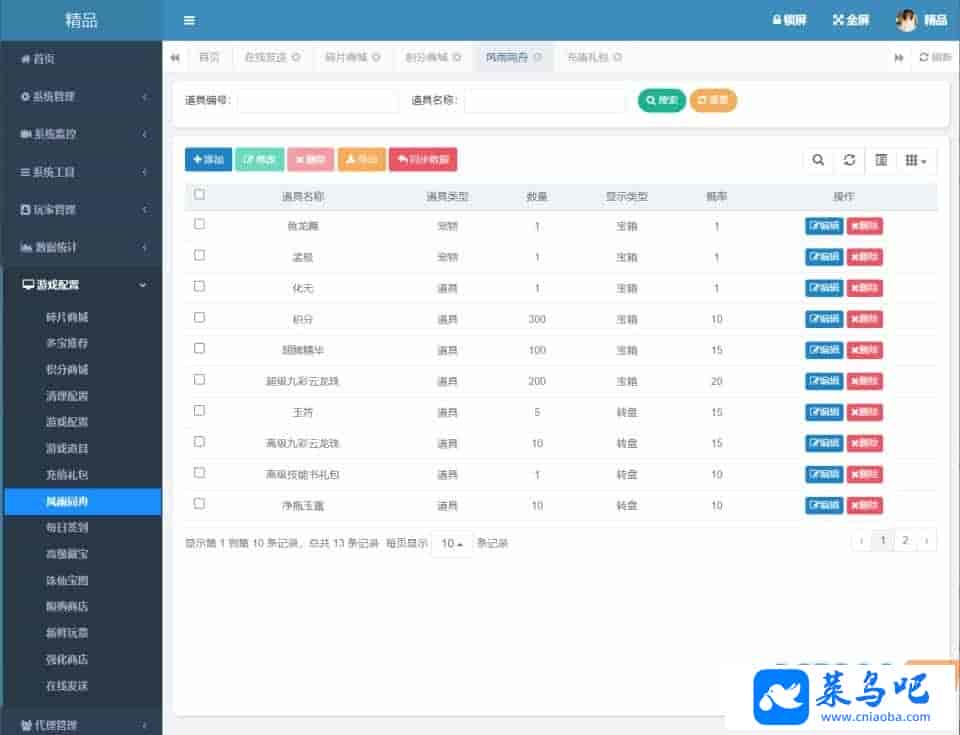
Task: Click delete icon for 积分 row
Action: (x=864, y=319)
